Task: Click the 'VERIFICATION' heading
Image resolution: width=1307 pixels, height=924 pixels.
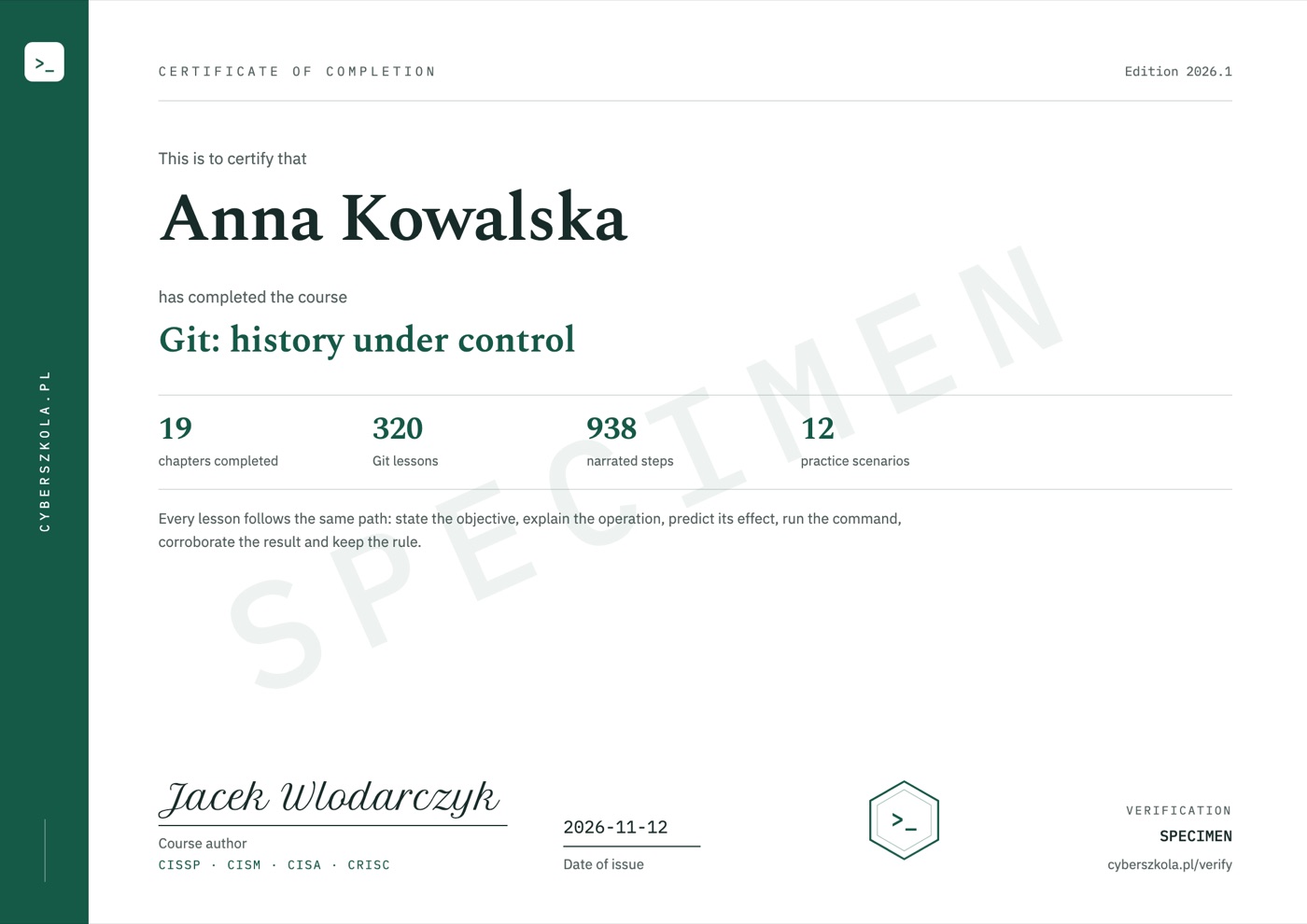Action: pyautogui.click(x=1178, y=811)
